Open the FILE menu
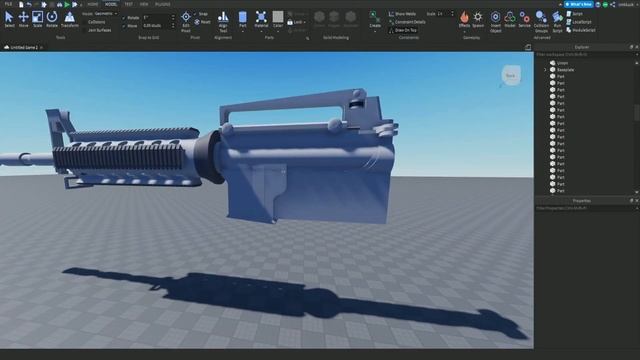The height and width of the screenshot is (360, 640). point(8,4)
